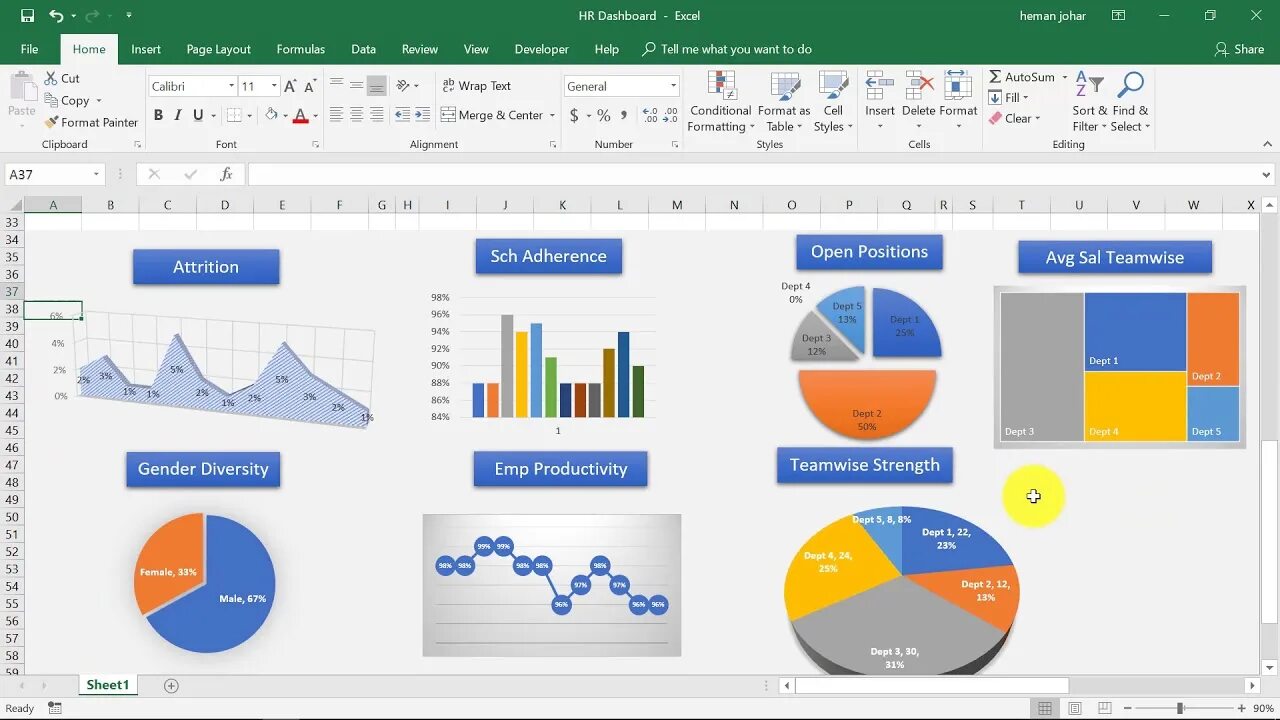
Task: Open Conditional Formatting menu
Action: 721,102
